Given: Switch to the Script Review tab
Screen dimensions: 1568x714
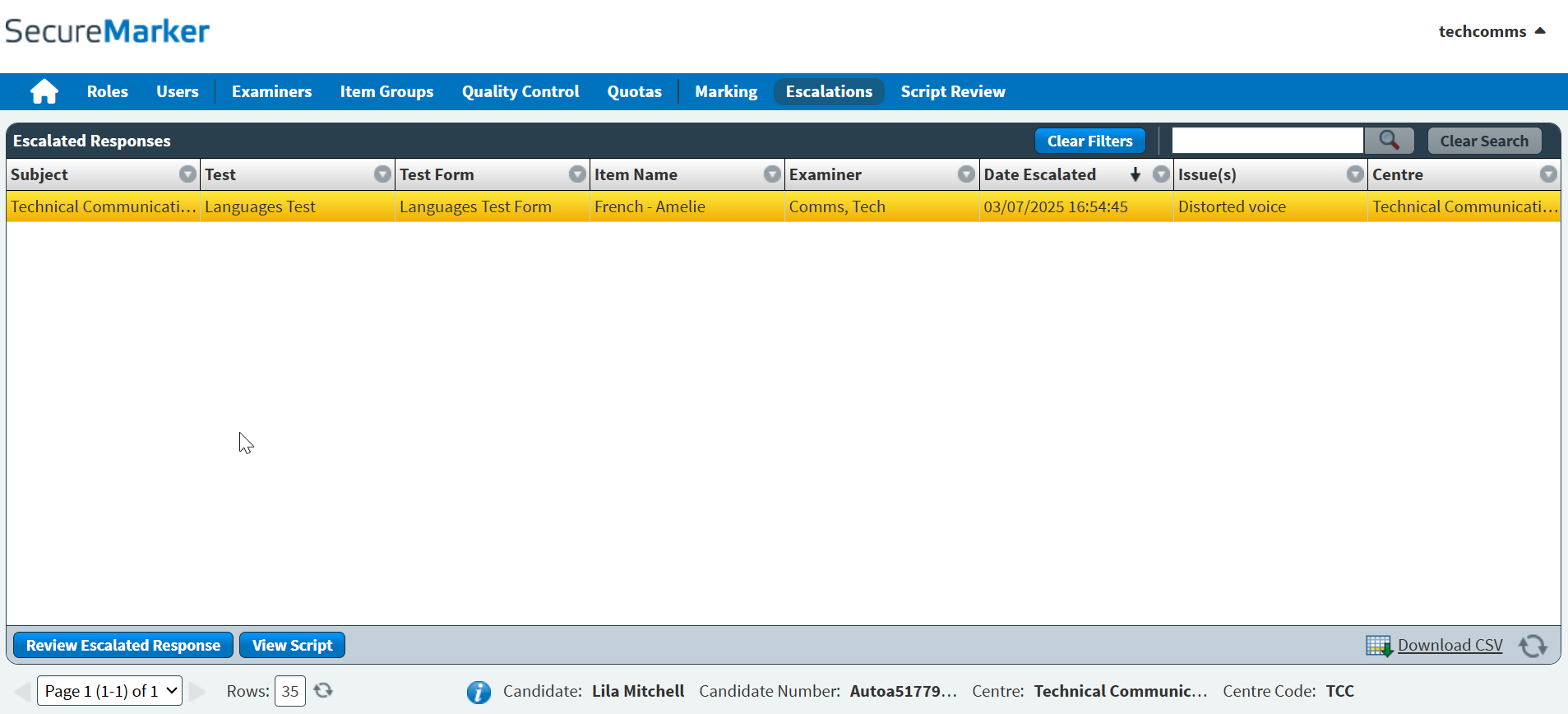Looking at the screenshot, I should click(952, 91).
